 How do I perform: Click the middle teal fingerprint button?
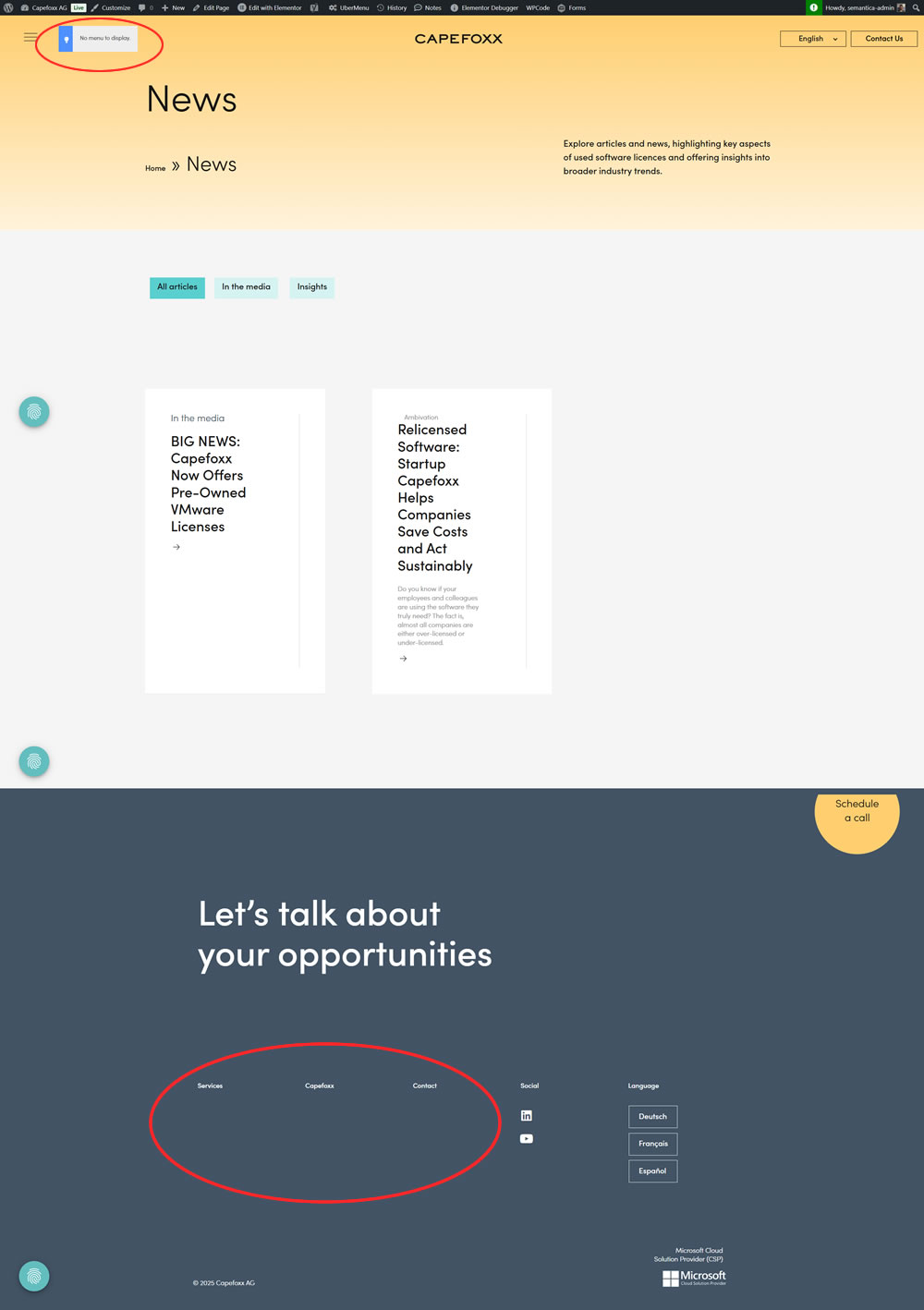click(34, 761)
